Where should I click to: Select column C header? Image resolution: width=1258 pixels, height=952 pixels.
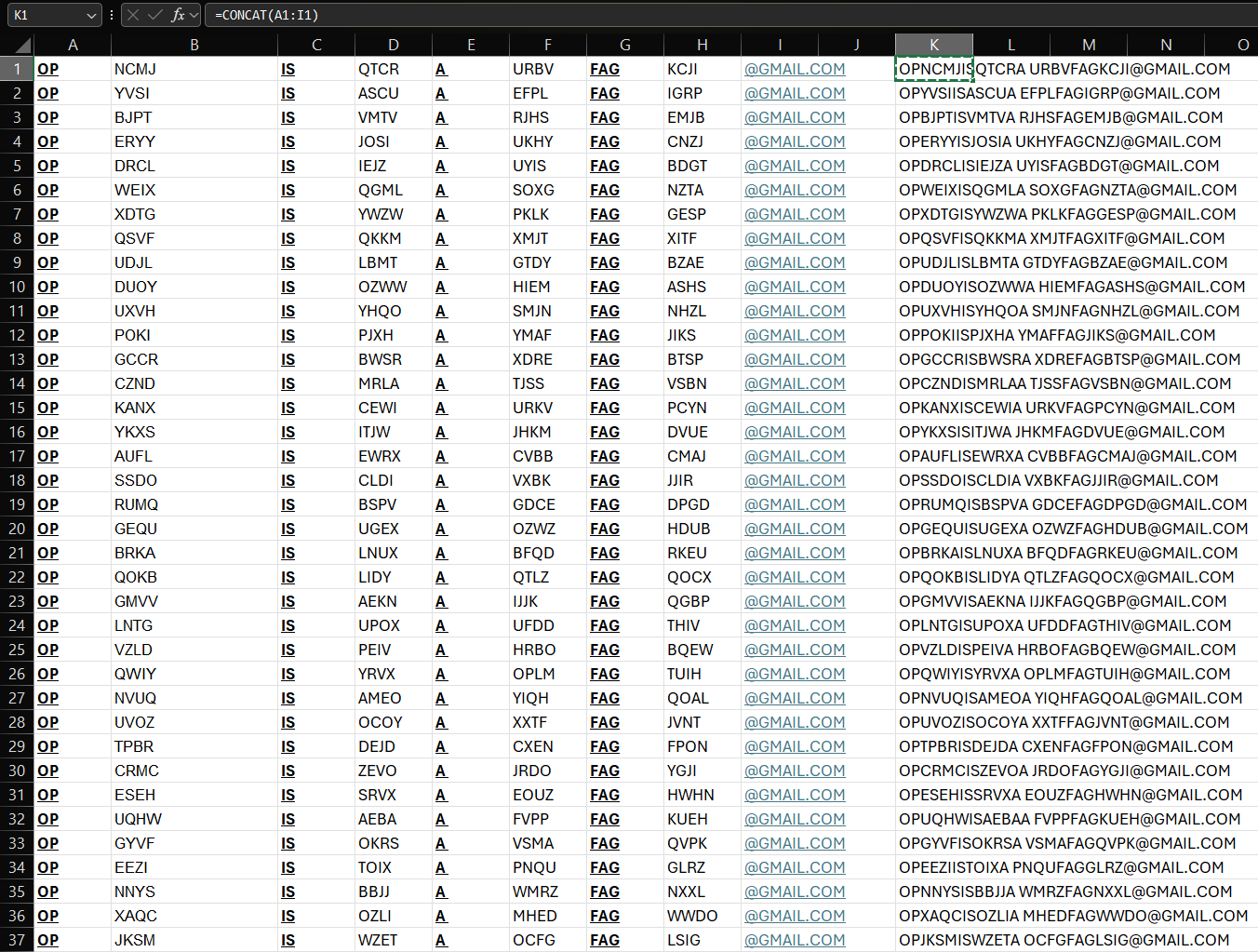coord(316,45)
